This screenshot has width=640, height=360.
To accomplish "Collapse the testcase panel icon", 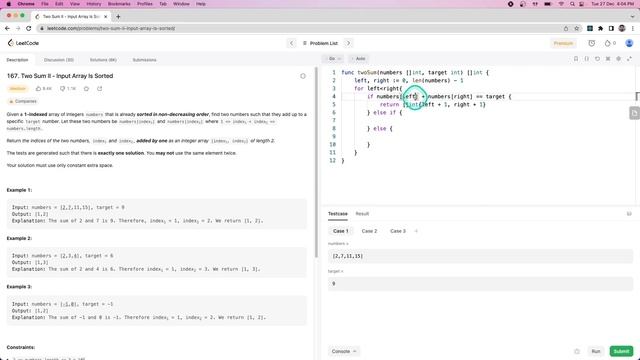I will pos(629,214).
